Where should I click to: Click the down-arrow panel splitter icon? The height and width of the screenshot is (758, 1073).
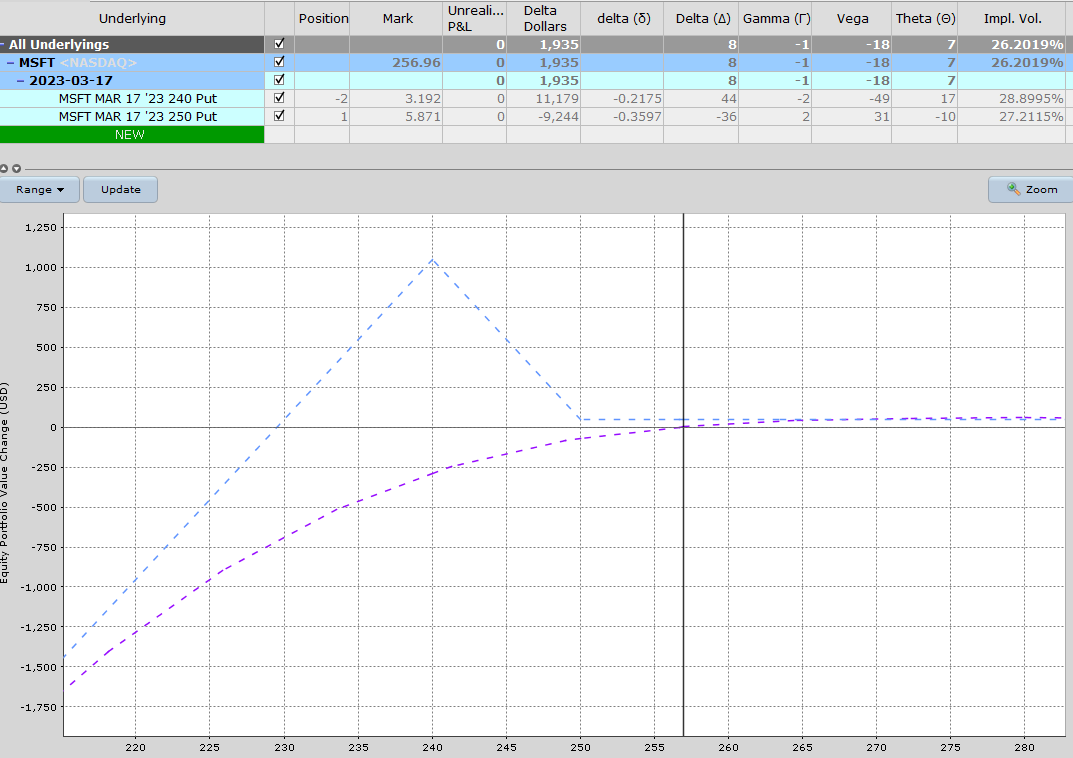coord(16,168)
